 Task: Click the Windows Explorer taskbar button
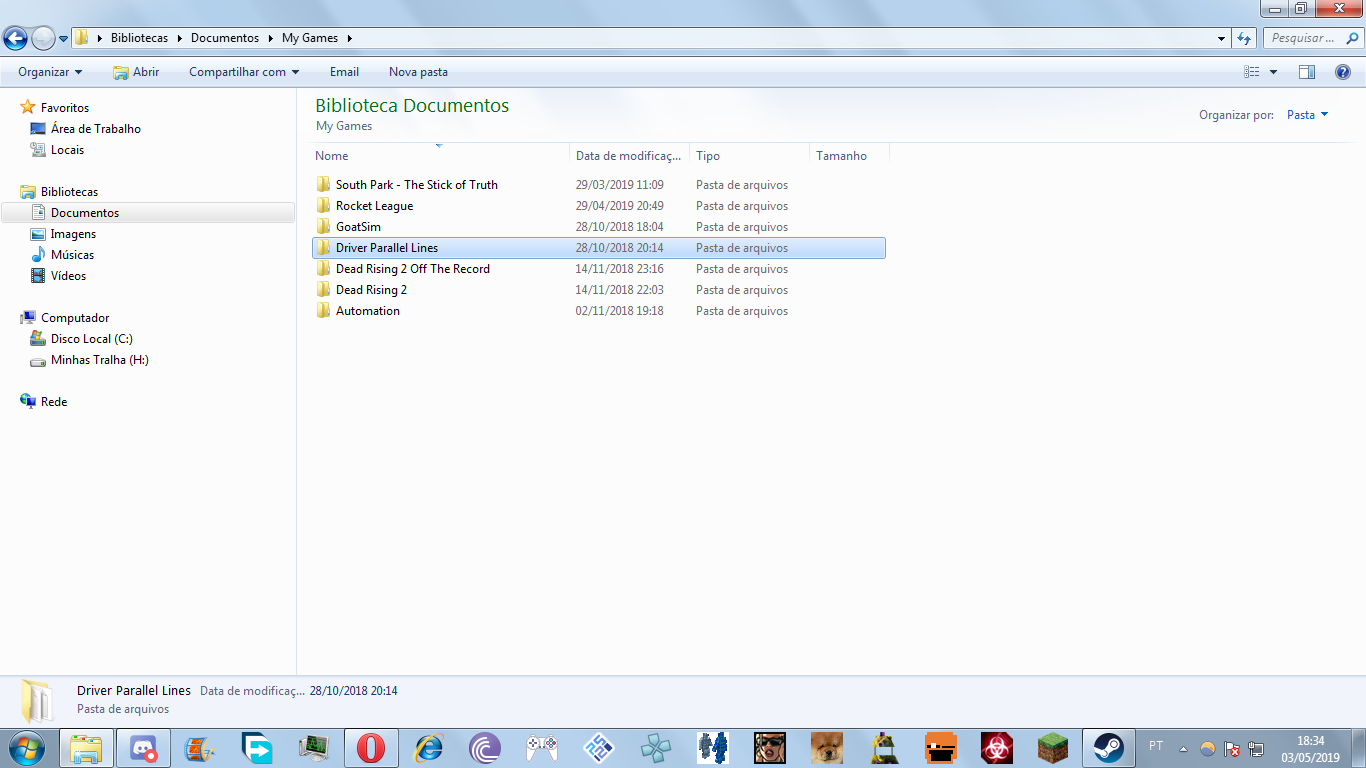tap(86, 748)
